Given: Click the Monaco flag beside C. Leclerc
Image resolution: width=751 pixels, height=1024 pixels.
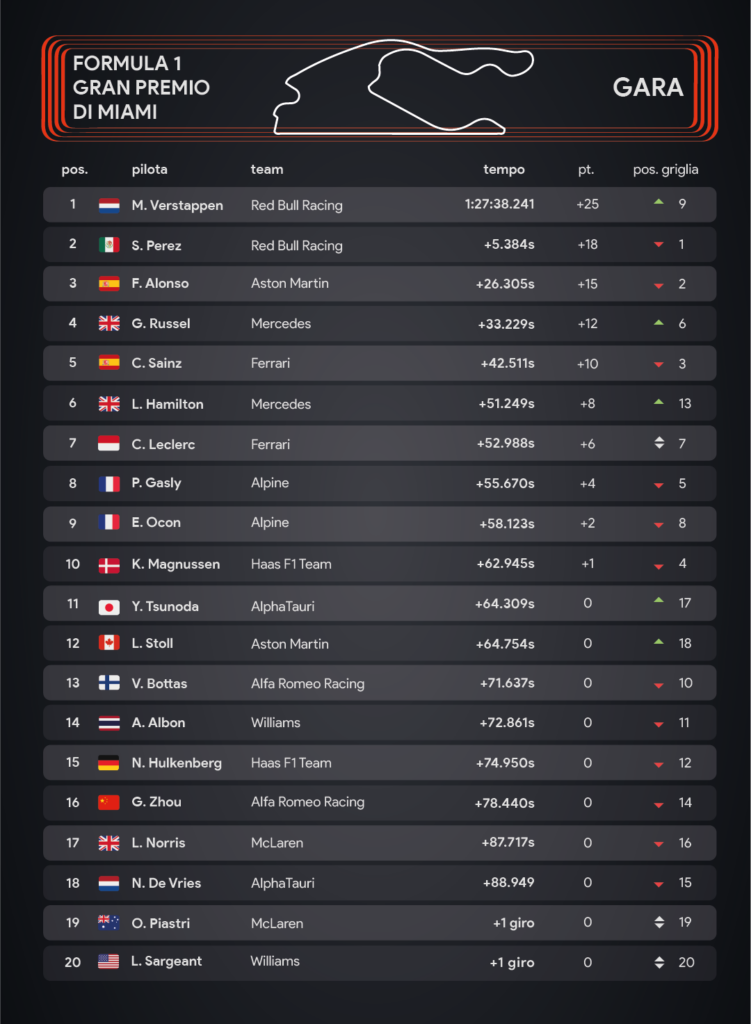Looking at the screenshot, I should tap(108, 444).
